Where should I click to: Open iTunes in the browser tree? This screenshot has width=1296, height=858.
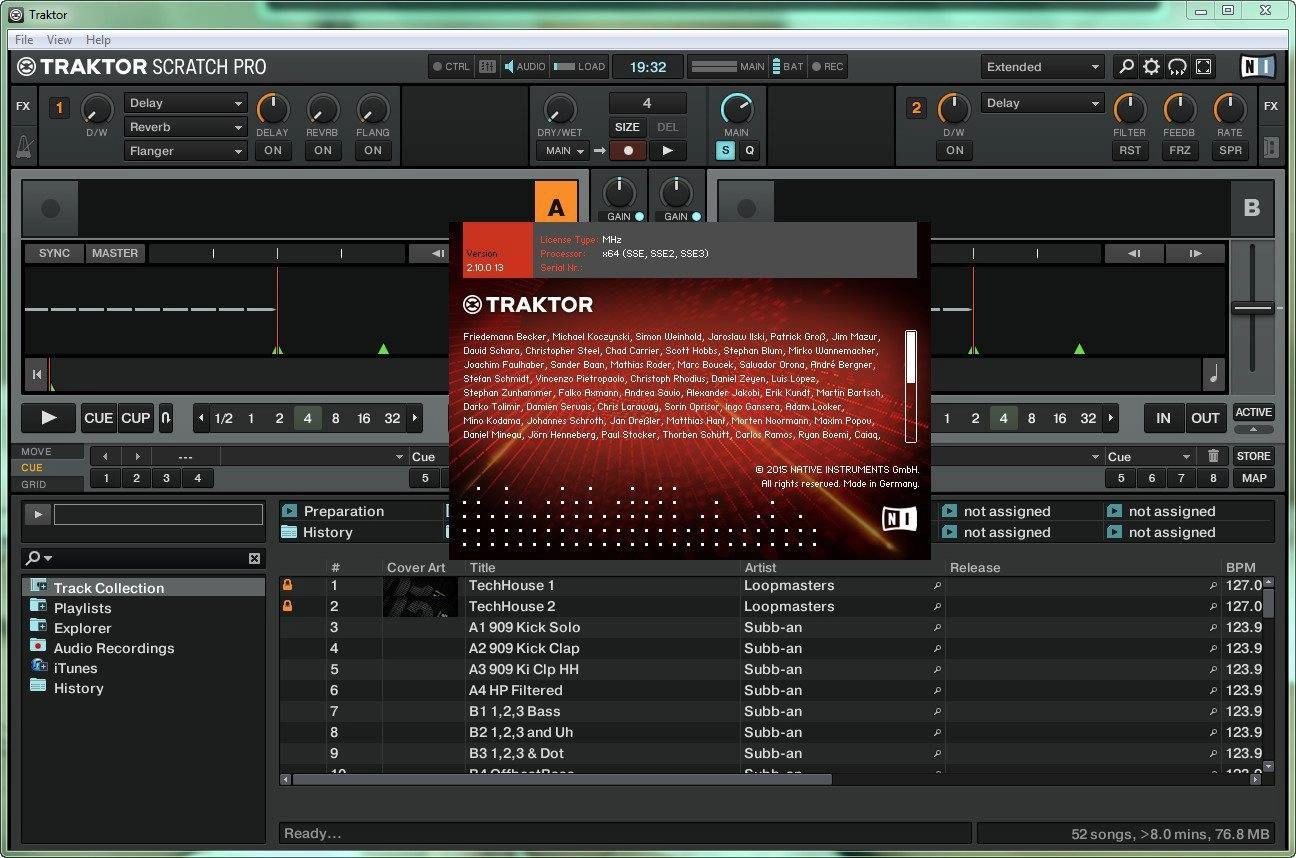(x=75, y=668)
